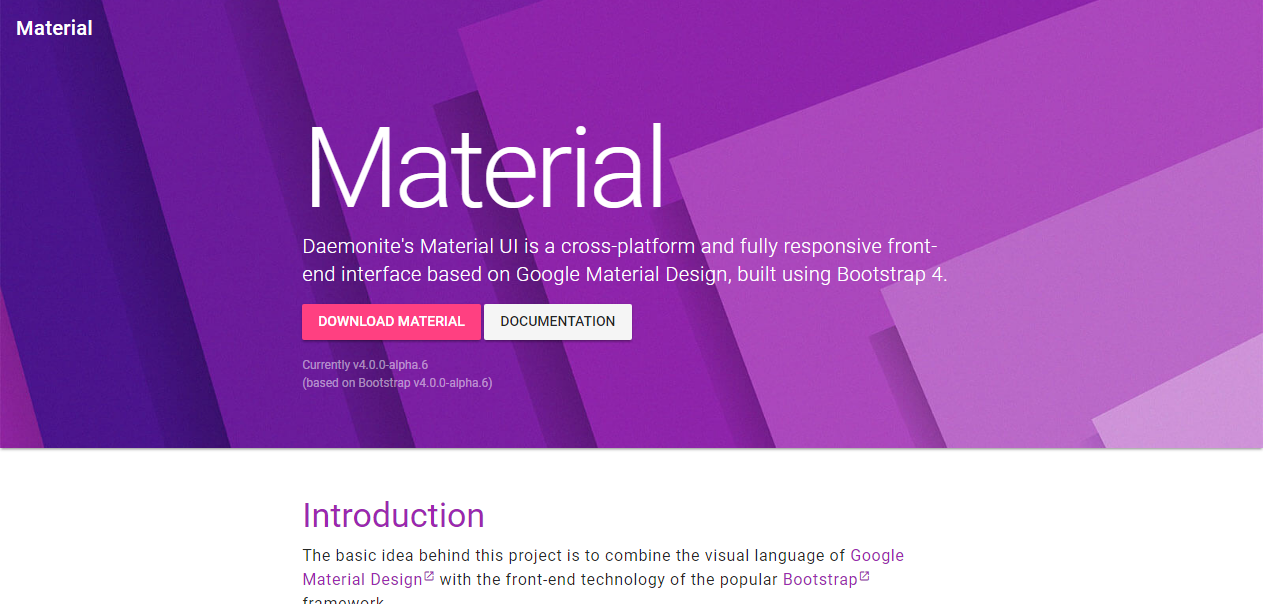Image resolution: width=1263 pixels, height=604 pixels.
Task: Open the Documentation button
Action: click(x=558, y=322)
